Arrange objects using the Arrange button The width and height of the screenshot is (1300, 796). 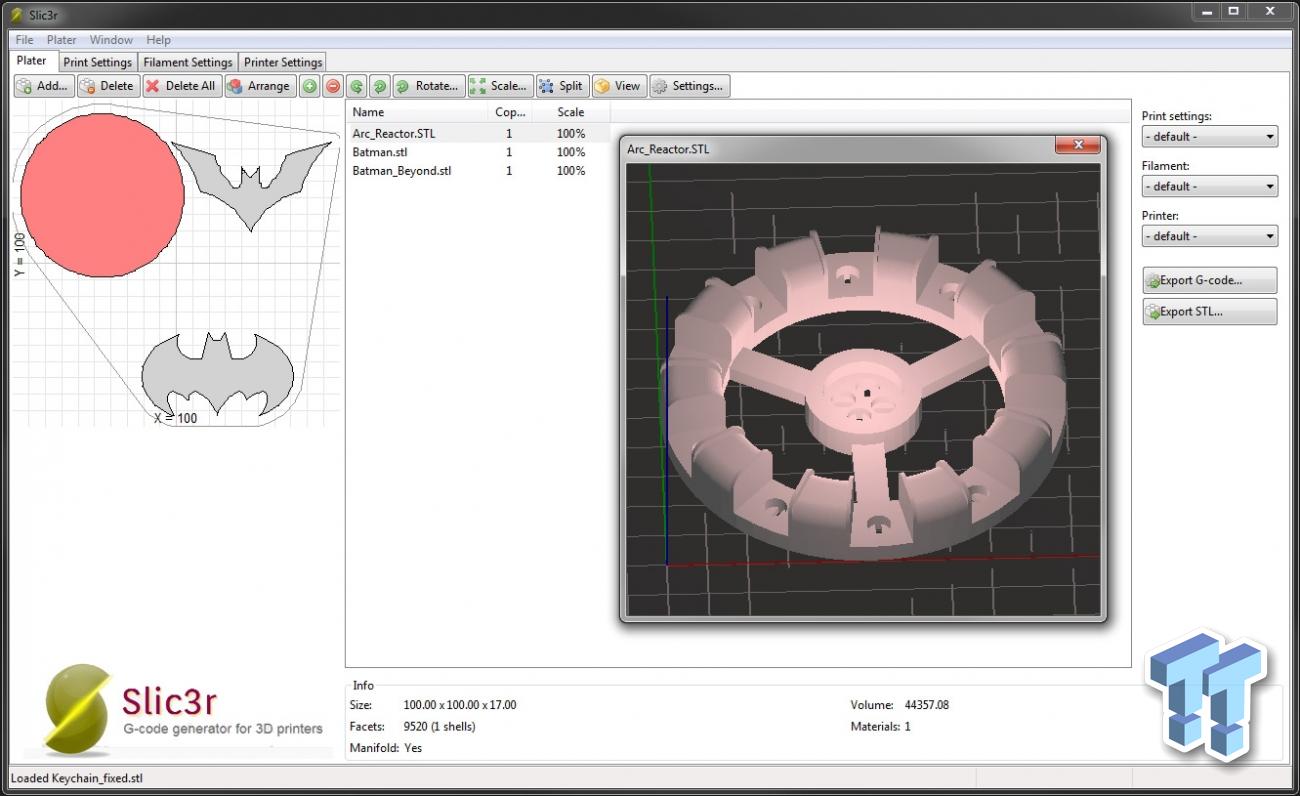(x=260, y=86)
